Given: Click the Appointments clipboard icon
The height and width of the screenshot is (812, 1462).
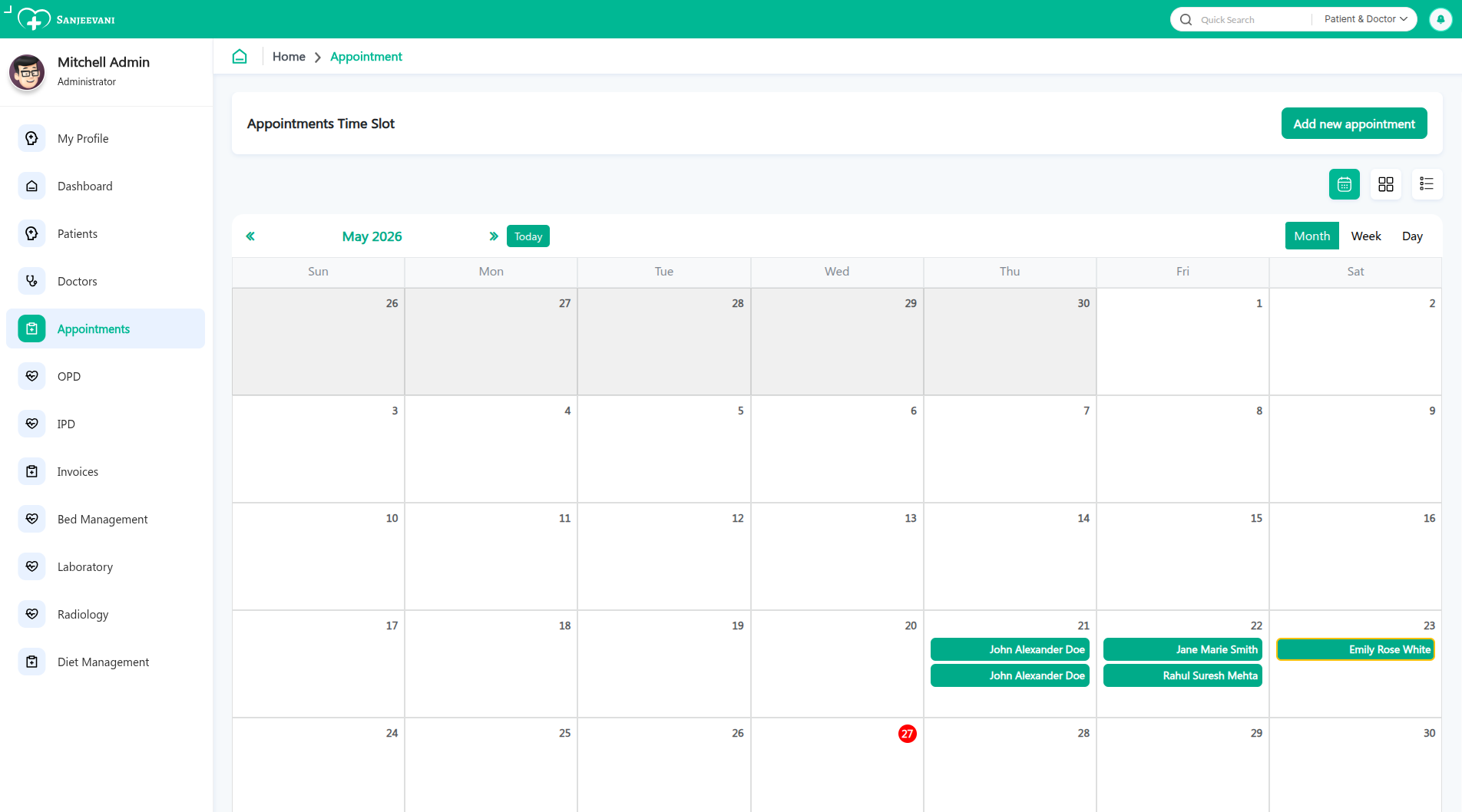Looking at the screenshot, I should 31,328.
